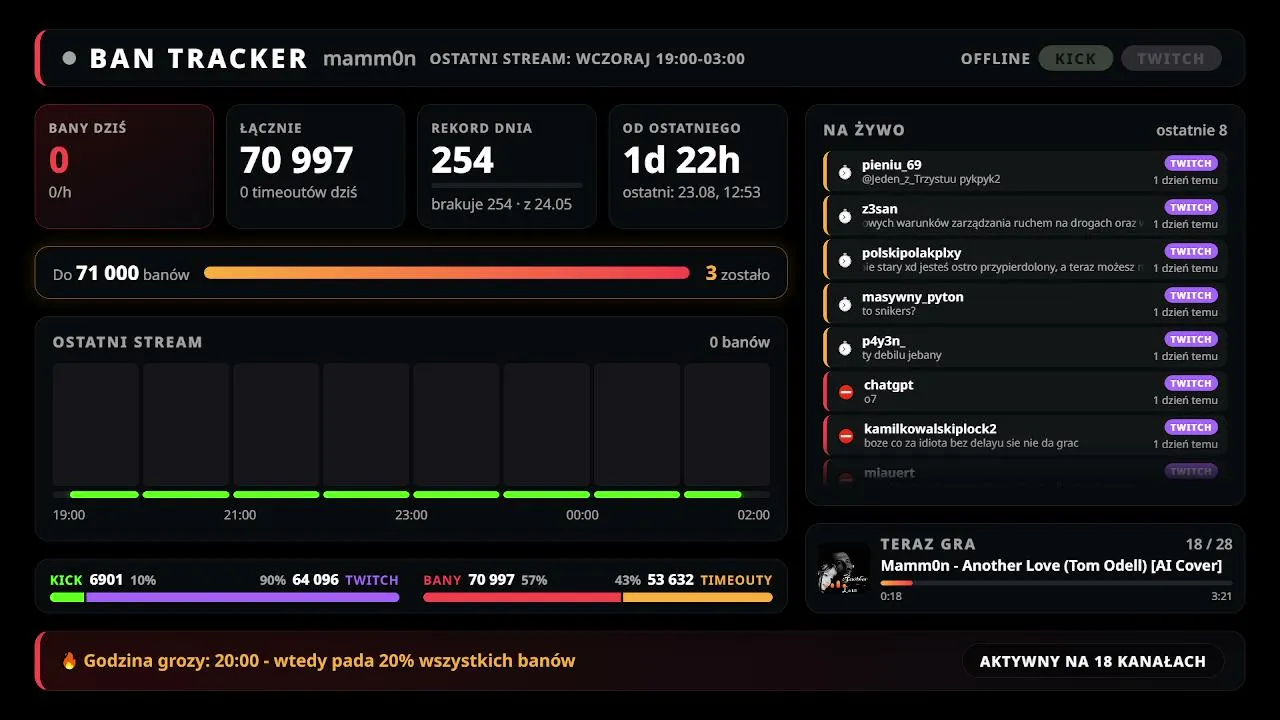This screenshot has height=720, width=1280.
Task: Click the TWITCH badge on p4y3n_ row
Action: 1191,339
